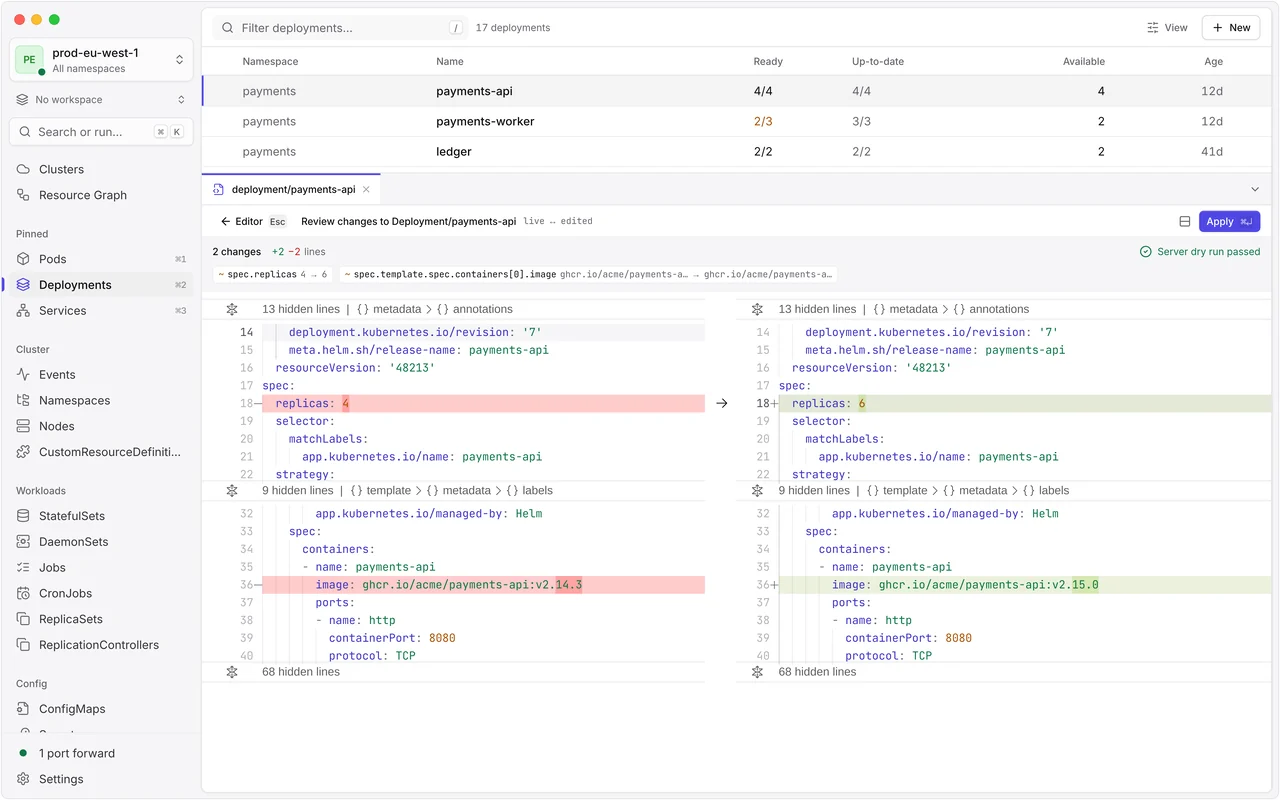This screenshot has width=1280, height=800.
Task: Select Services in the sidebar
Action: [101, 311]
